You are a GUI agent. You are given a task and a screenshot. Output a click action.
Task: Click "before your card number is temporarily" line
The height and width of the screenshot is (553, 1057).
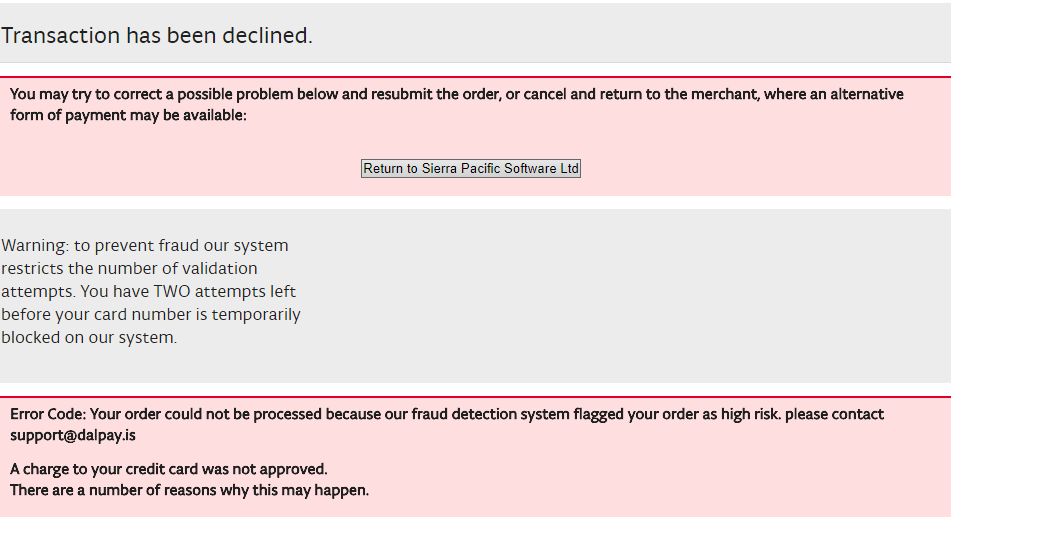pos(151,315)
